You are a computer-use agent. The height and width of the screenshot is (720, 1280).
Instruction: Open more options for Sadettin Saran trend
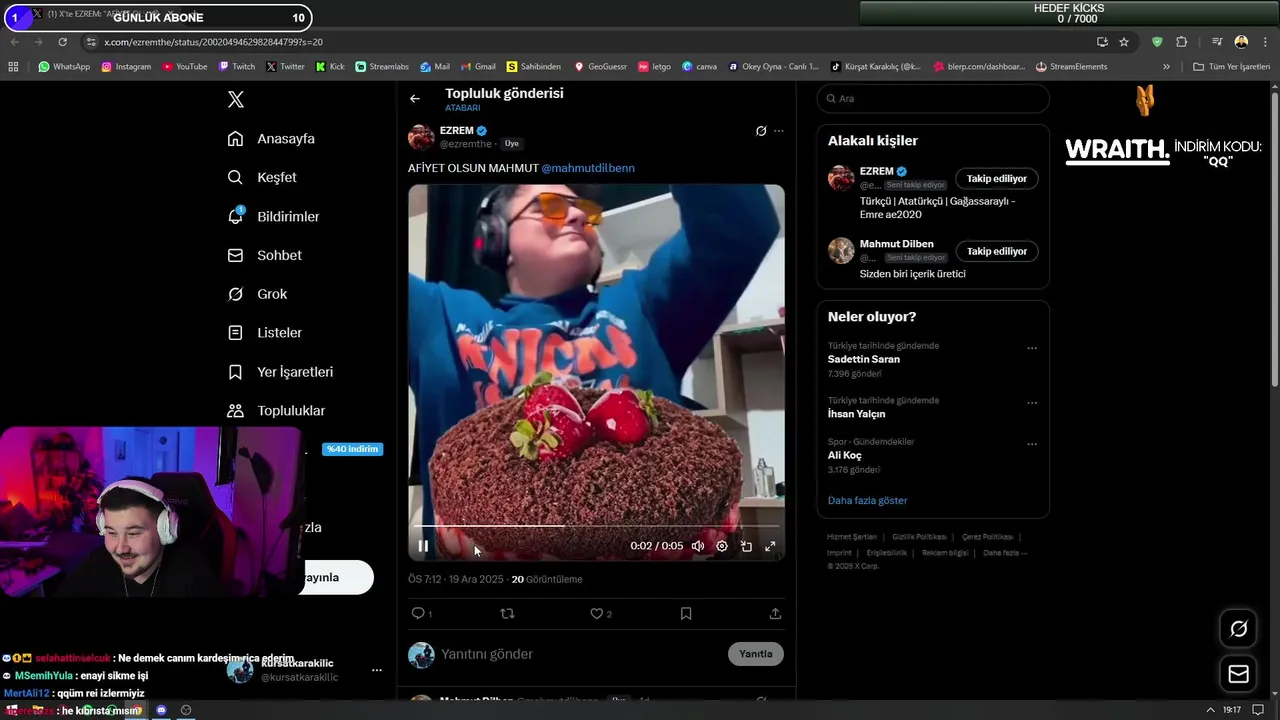coord(1032,348)
